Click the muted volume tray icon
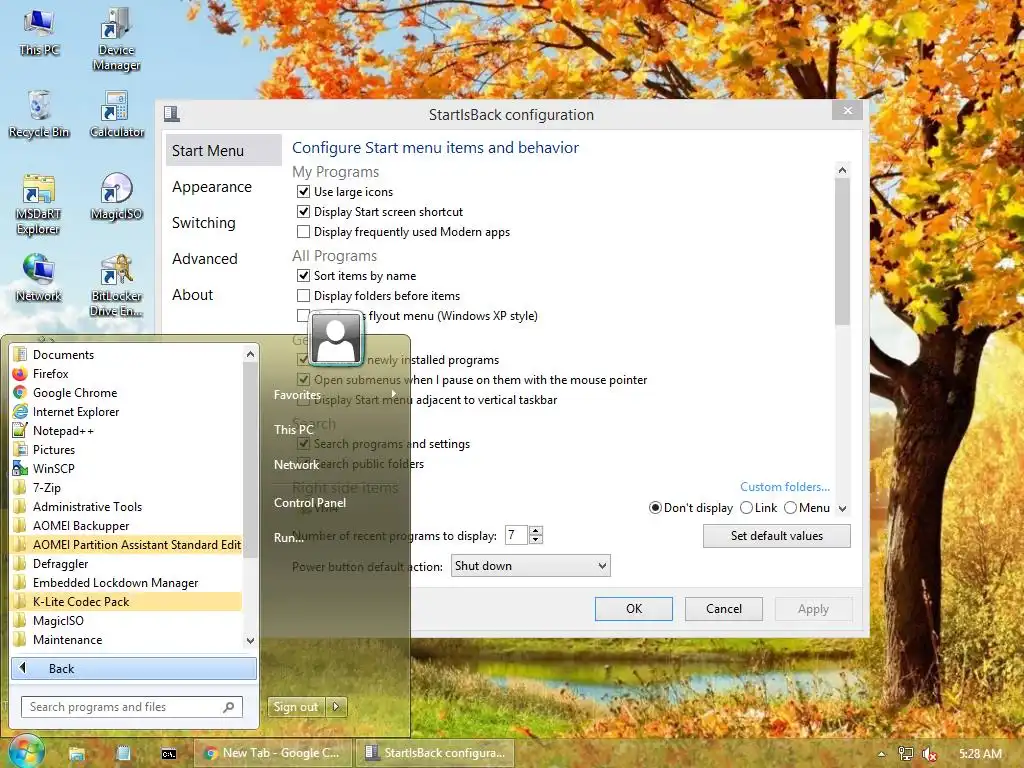 [929, 754]
